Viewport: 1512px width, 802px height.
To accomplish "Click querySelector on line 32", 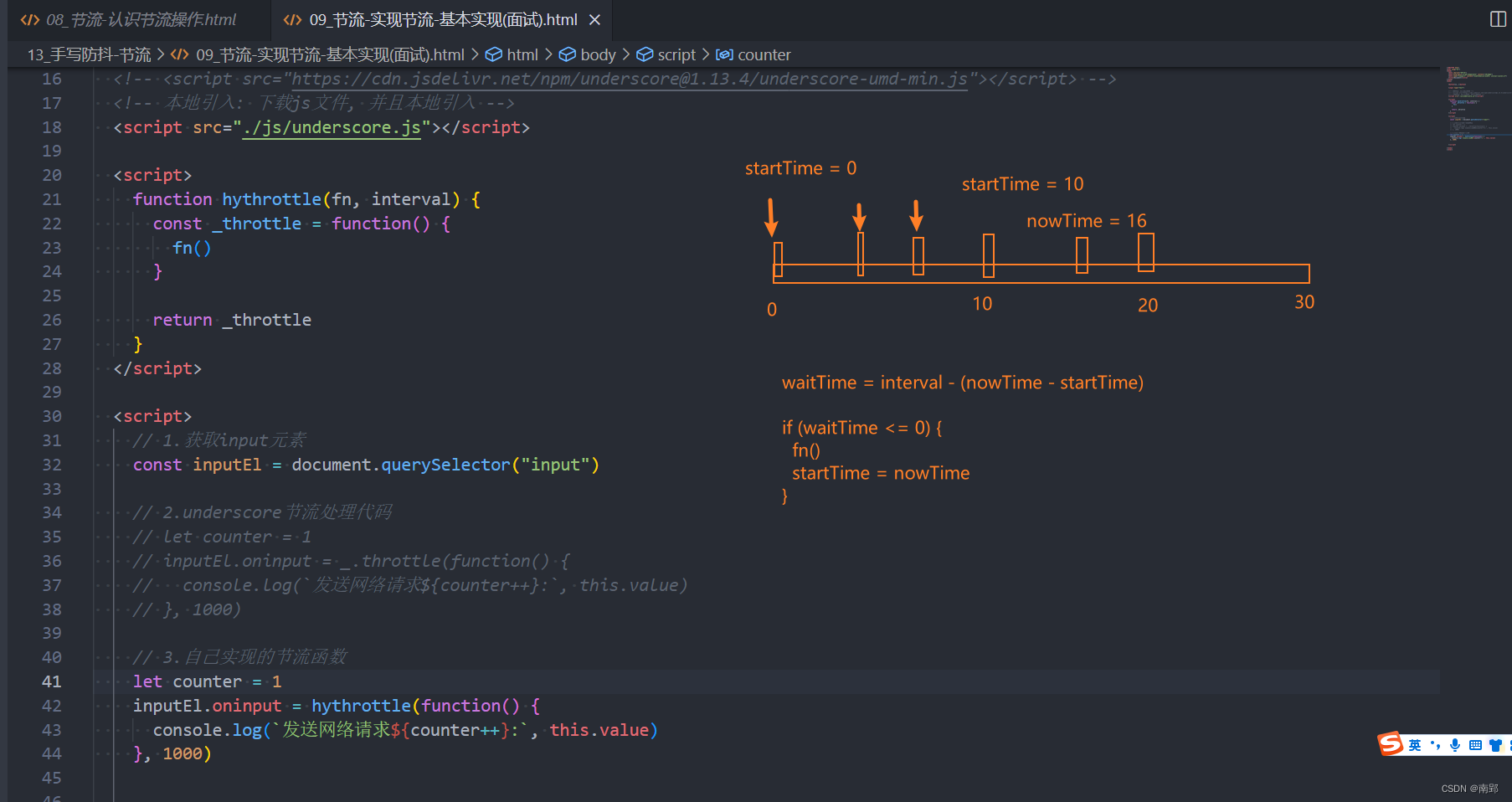I will coord(445,465).
